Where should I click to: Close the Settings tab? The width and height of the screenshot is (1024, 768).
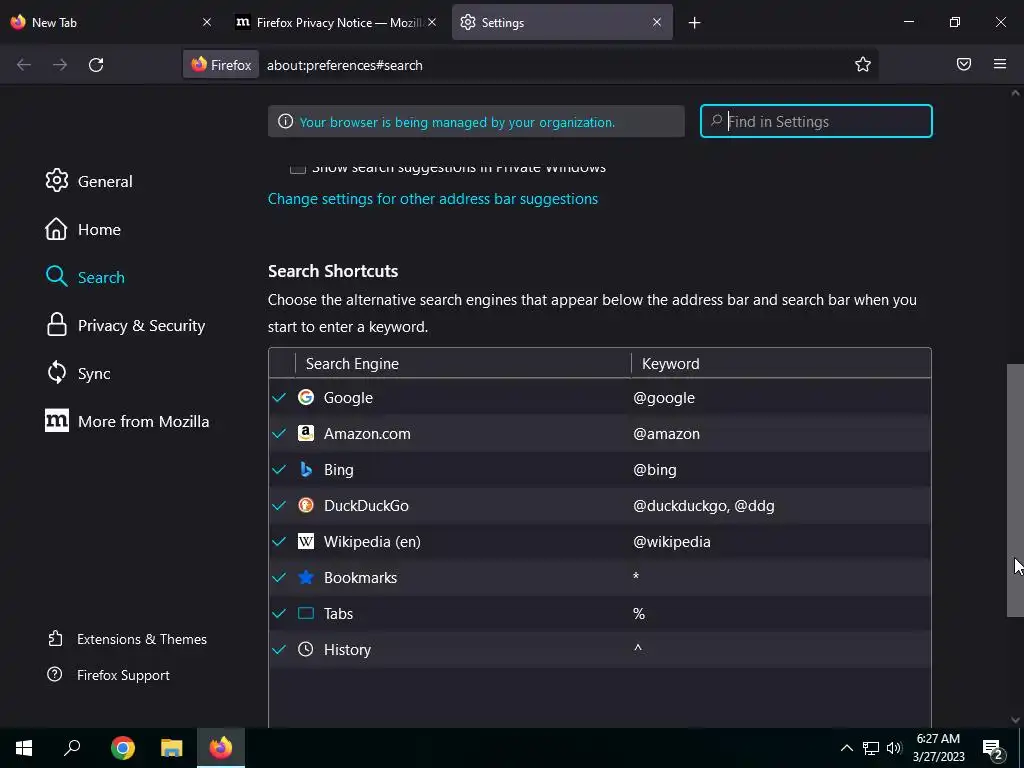pyautogui.click(x=657, y=22)
